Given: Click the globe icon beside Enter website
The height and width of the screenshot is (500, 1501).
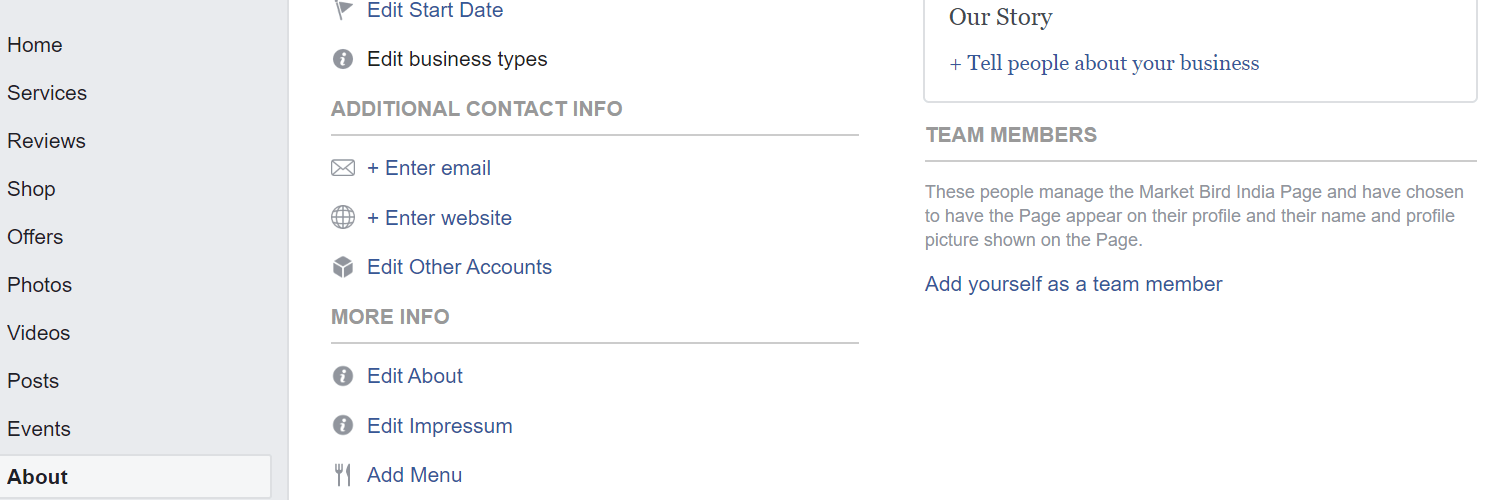Looking at the screenshot, I should coord(343,217).
